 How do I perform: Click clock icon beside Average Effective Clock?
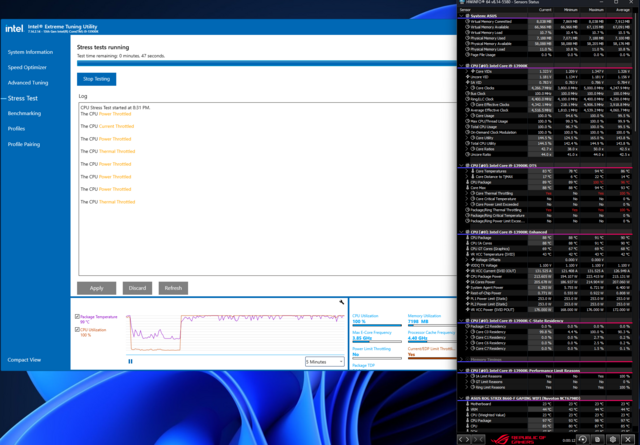tap(468, 110)
